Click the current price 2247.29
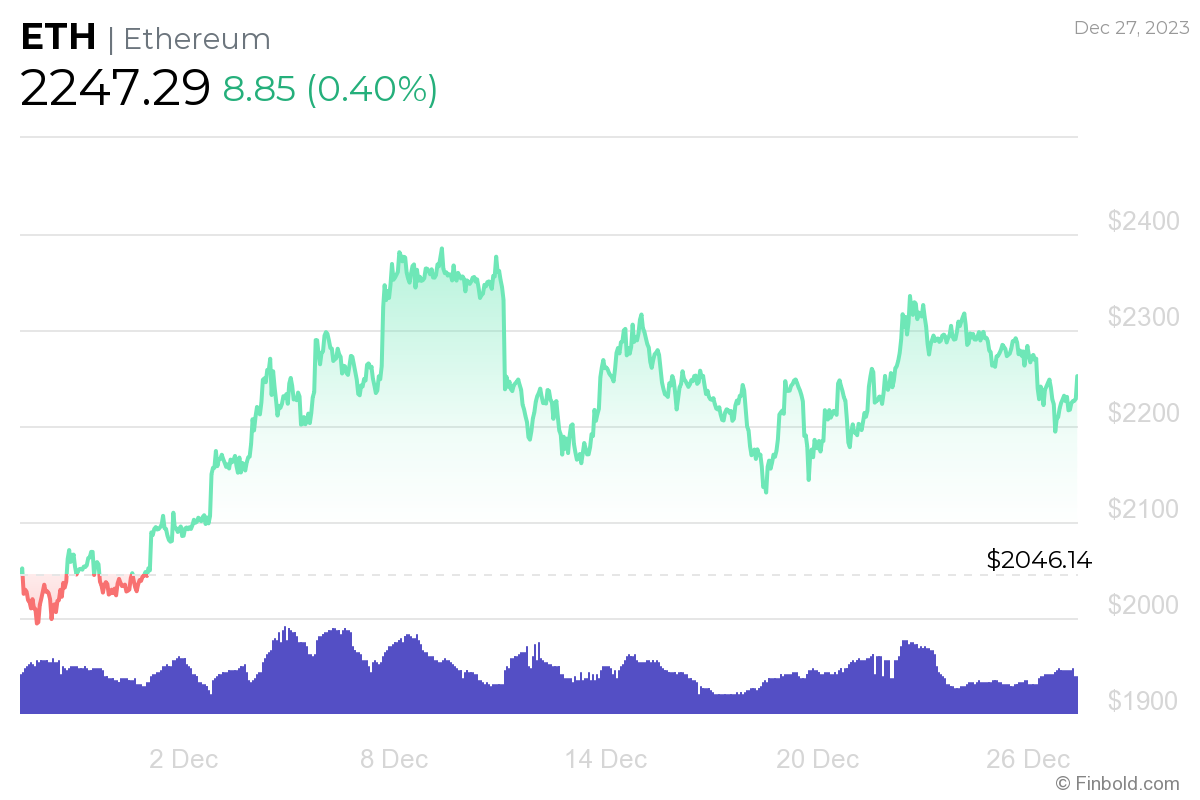This screenshot has height=800, width=1200. [x=115, y=88]
